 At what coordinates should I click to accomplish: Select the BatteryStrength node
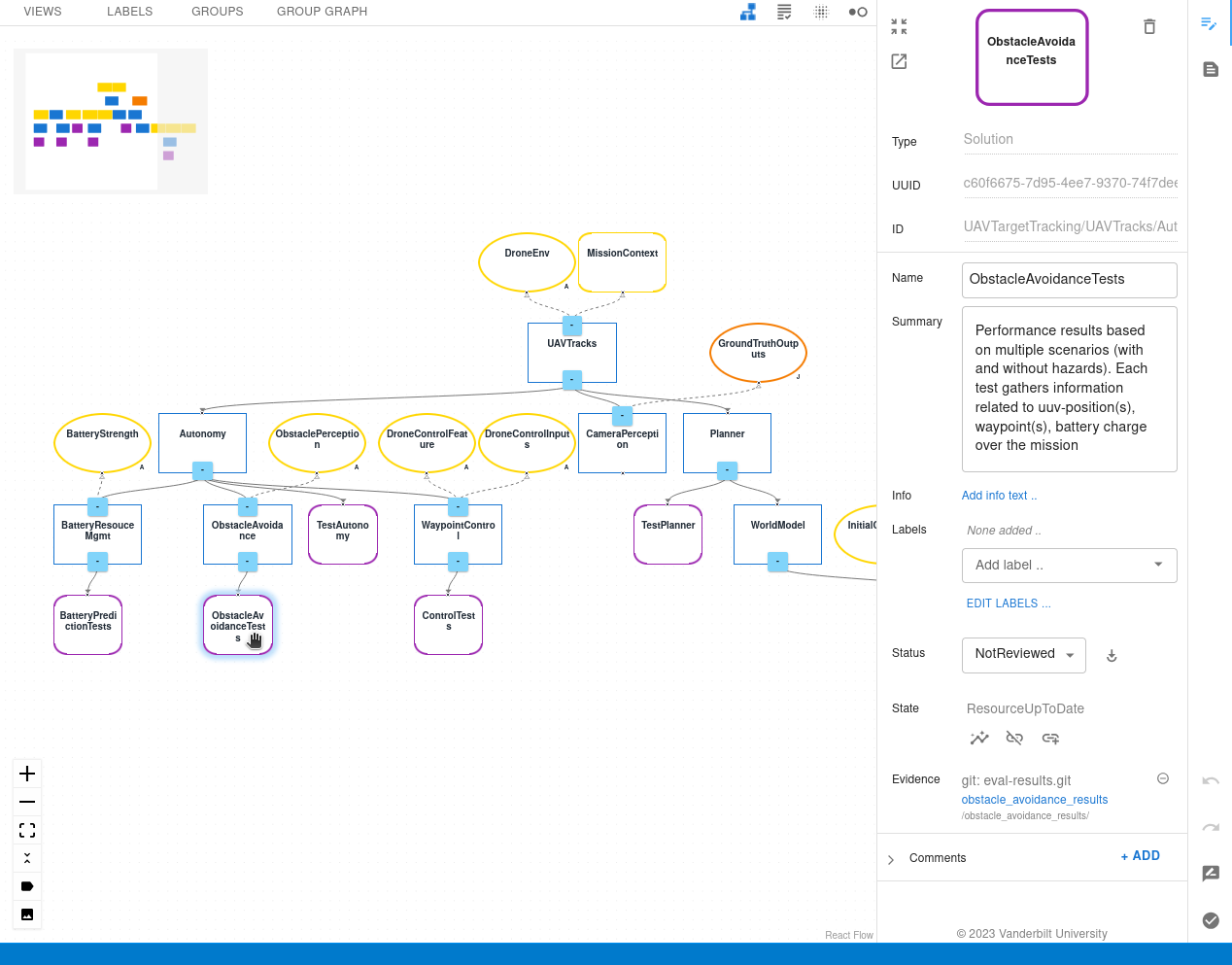pos(102,443)
